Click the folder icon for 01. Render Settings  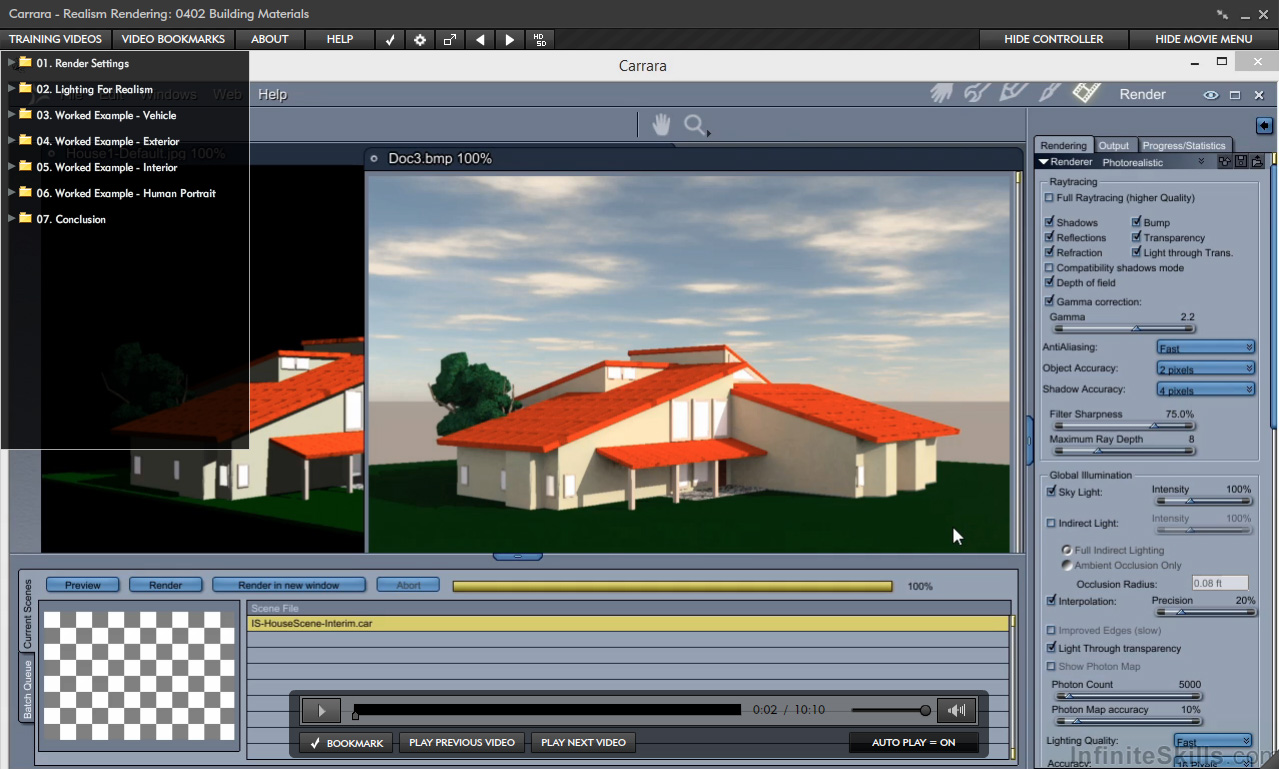pyautogui.click(x=25, y=62)
